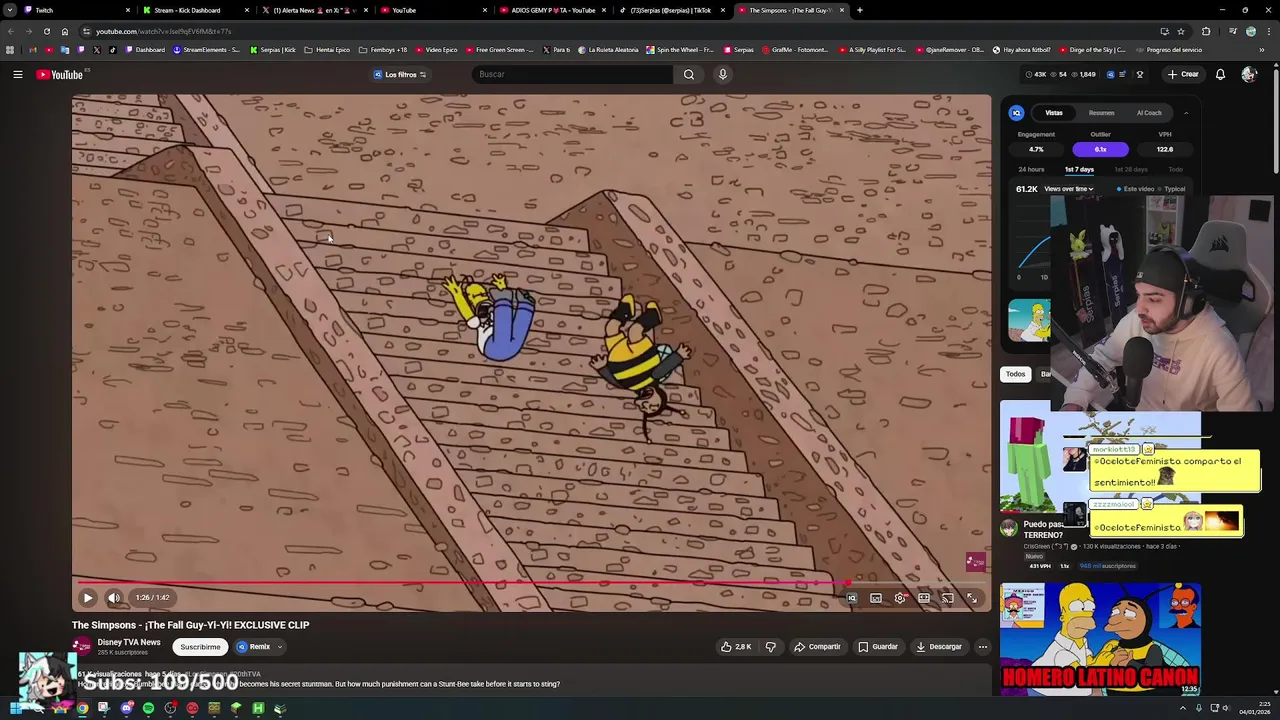This screenshot has width=1280, height=720.
Task: Click the Guardar save button
Action: tap(878, 647)
